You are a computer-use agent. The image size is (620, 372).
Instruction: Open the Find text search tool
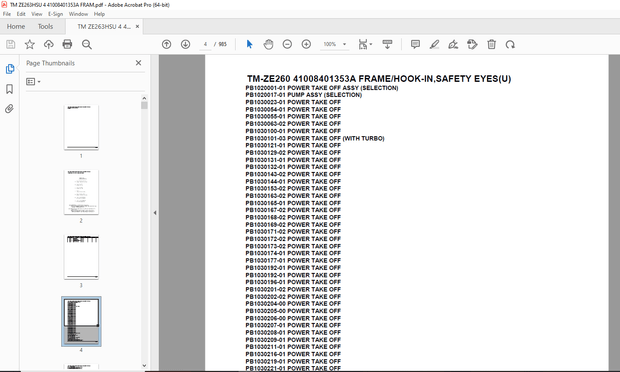[x=87, y=44]
